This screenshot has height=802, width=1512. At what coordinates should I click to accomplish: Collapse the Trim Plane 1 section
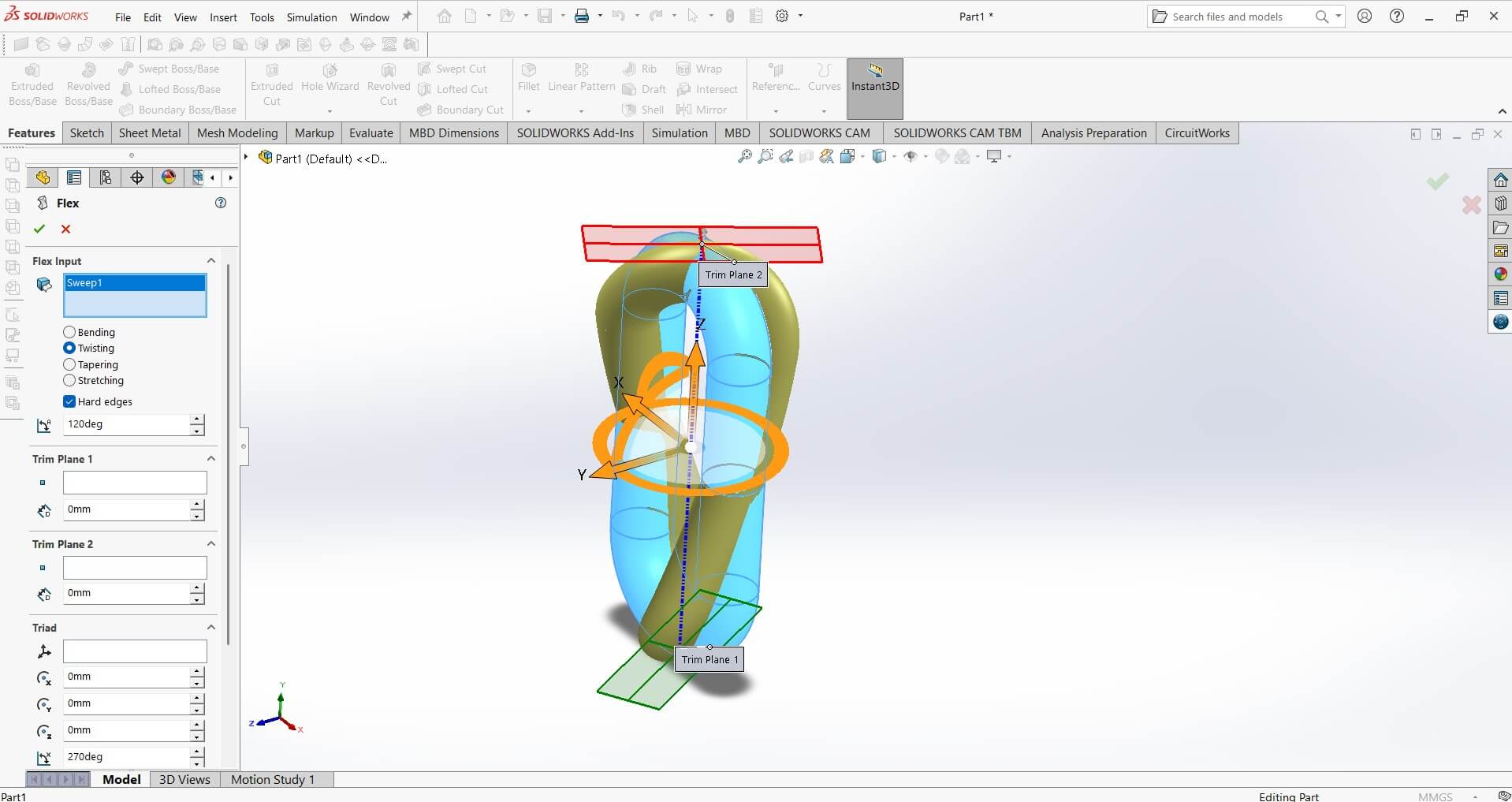tap(211, 458)
